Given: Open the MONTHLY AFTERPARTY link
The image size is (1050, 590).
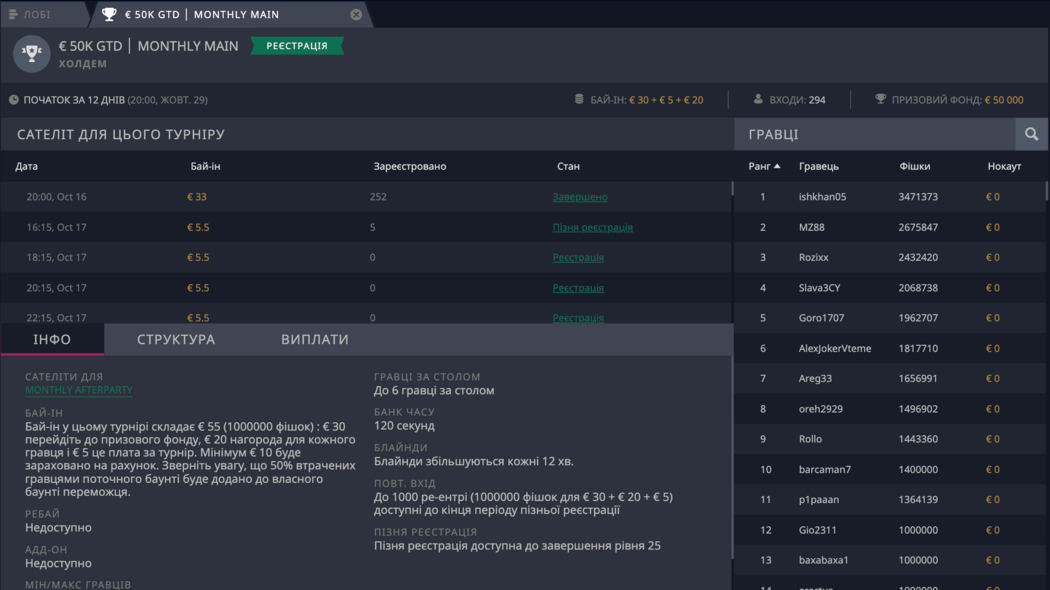Looking at the screenshot, I should [x=79, y=390].
